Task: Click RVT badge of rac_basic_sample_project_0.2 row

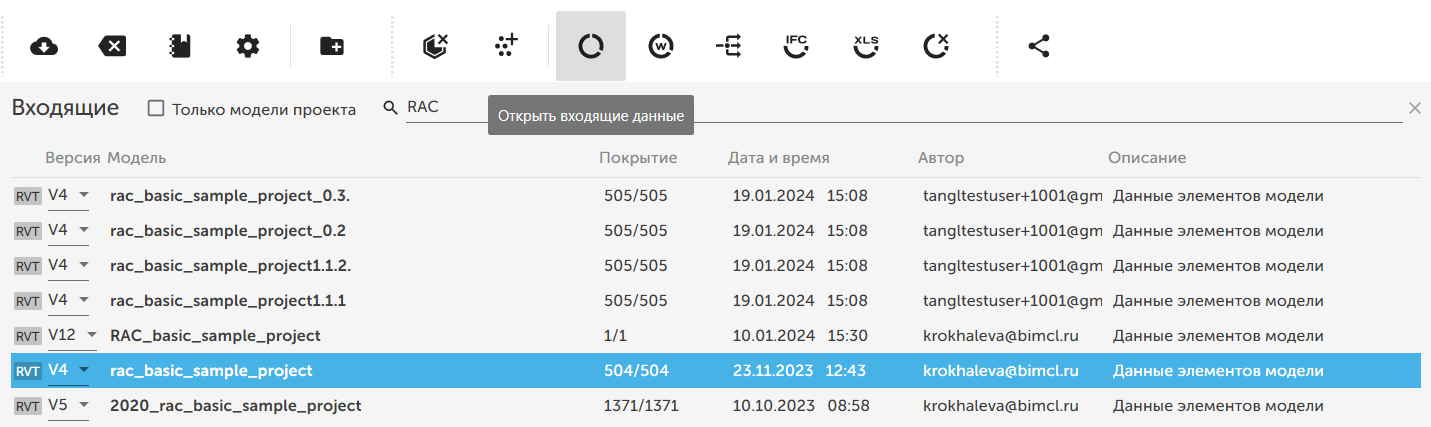Action: coord(27,232)
